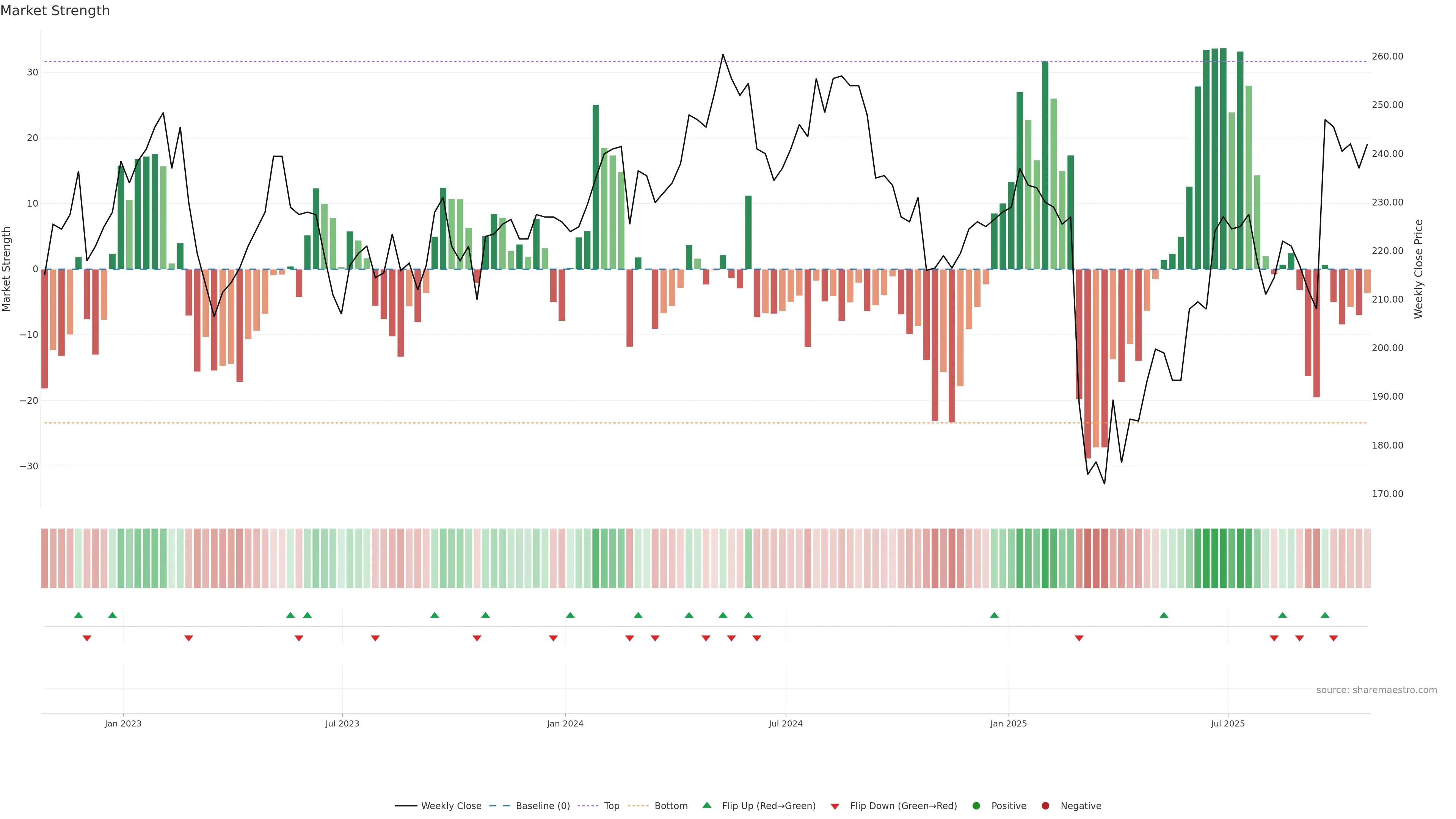The image size is (1456, 819).
Task: Click the Weekly Close Price axis title
Action: pos(1419,269)
